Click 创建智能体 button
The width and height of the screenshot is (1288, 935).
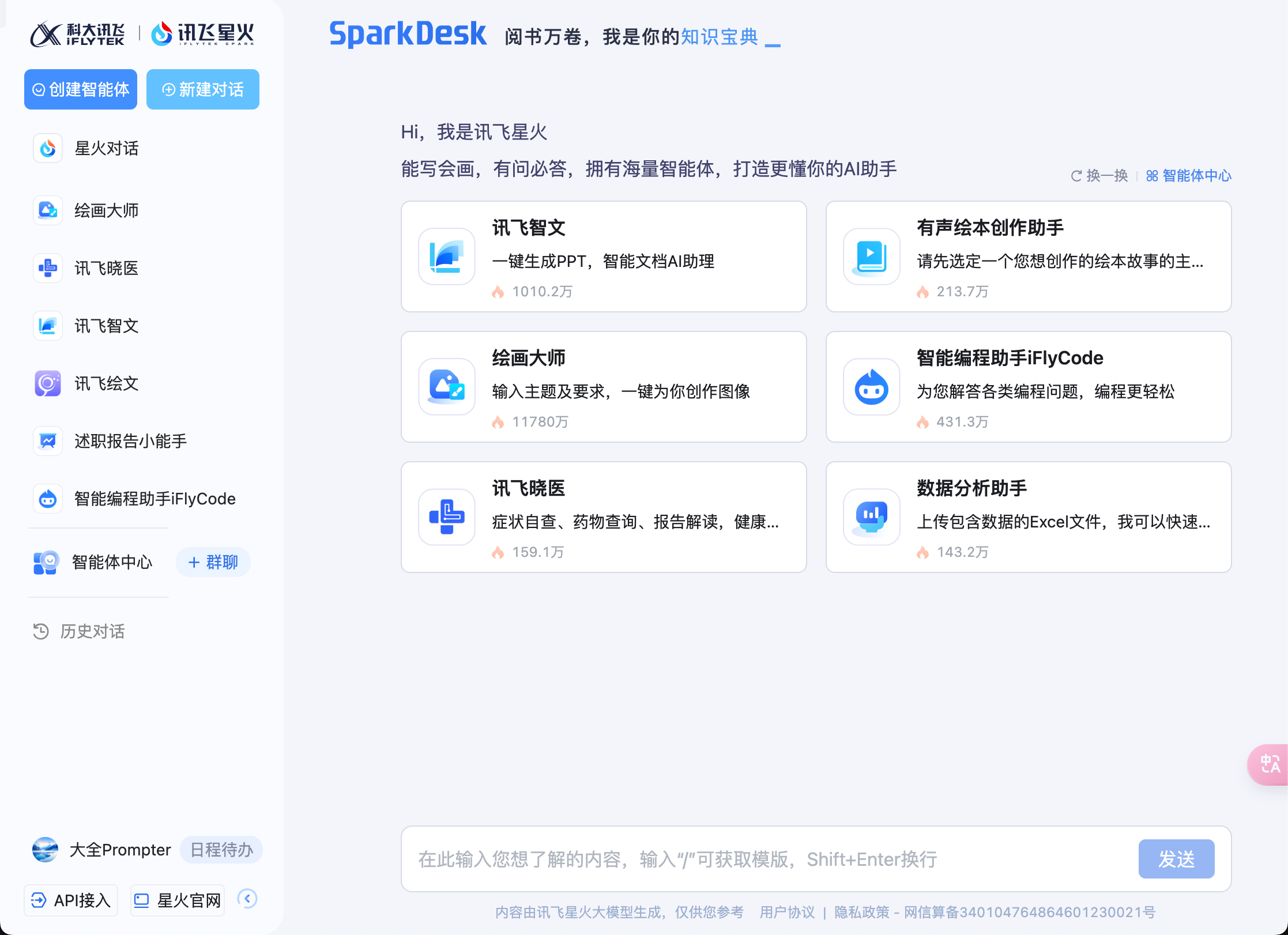(x=81, y=89)
